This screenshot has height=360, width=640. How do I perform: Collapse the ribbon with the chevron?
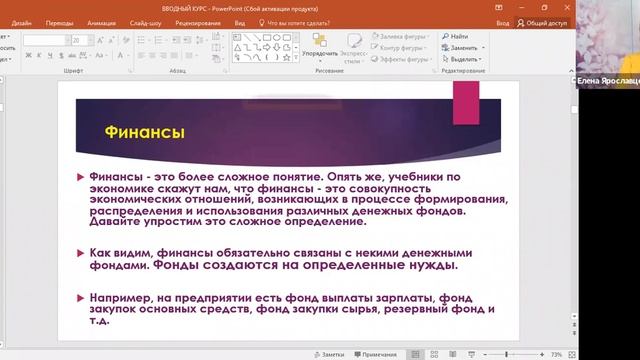[x=571, y=71]
